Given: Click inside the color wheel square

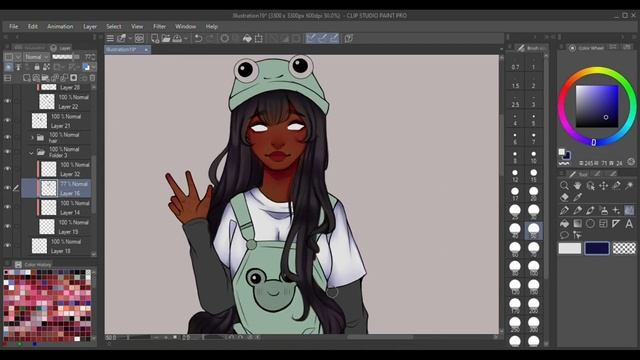Looking at the screenshot, I should (x=597, y=106).
